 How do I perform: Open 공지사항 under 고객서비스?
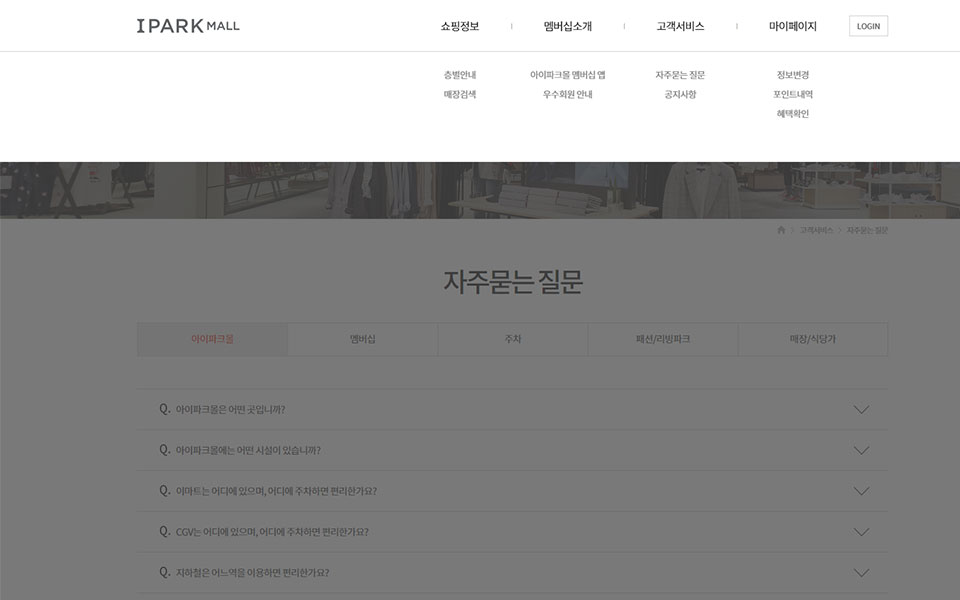(680, 94)
